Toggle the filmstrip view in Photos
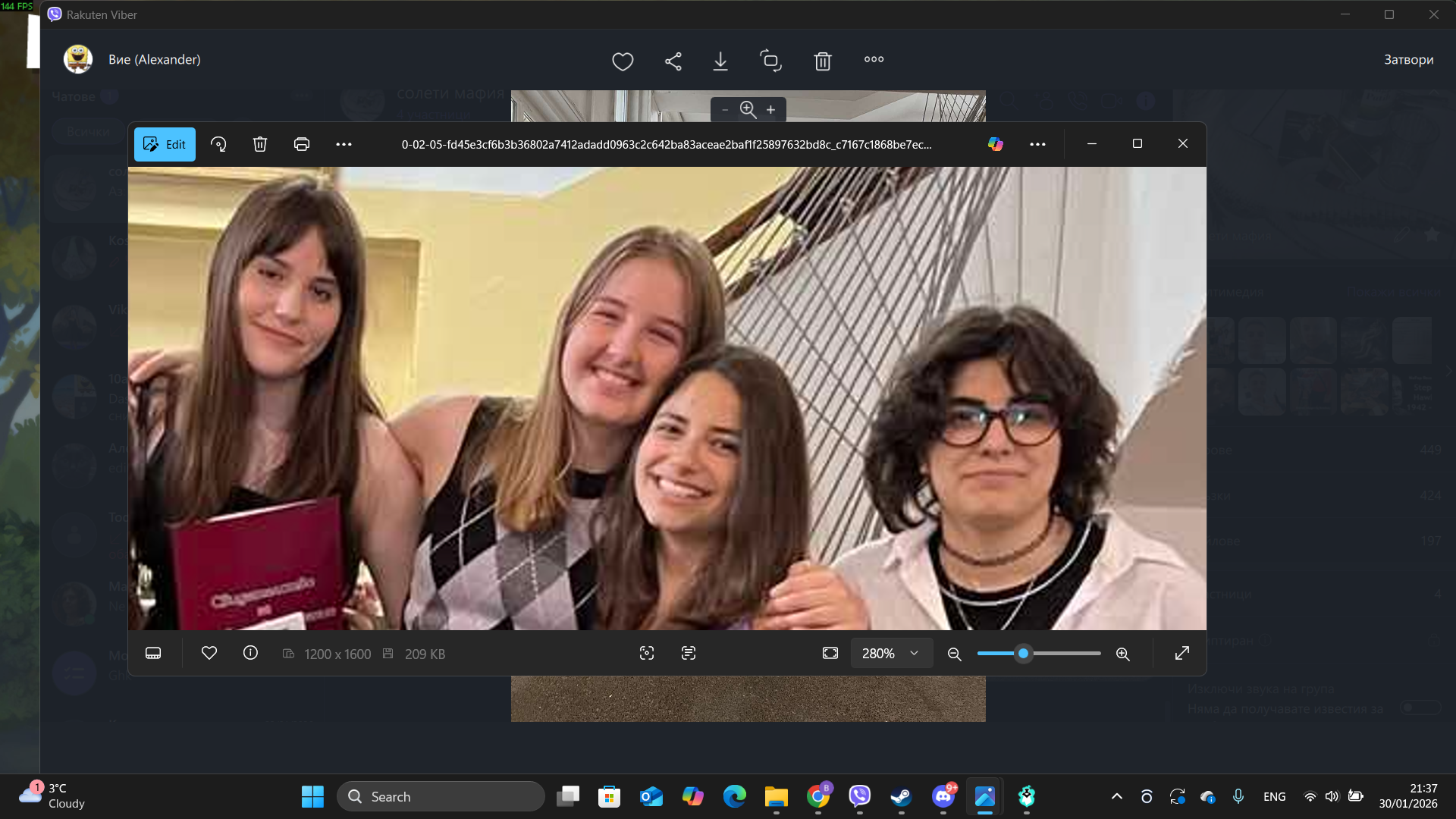The image size is (1456, 819). 153,653
